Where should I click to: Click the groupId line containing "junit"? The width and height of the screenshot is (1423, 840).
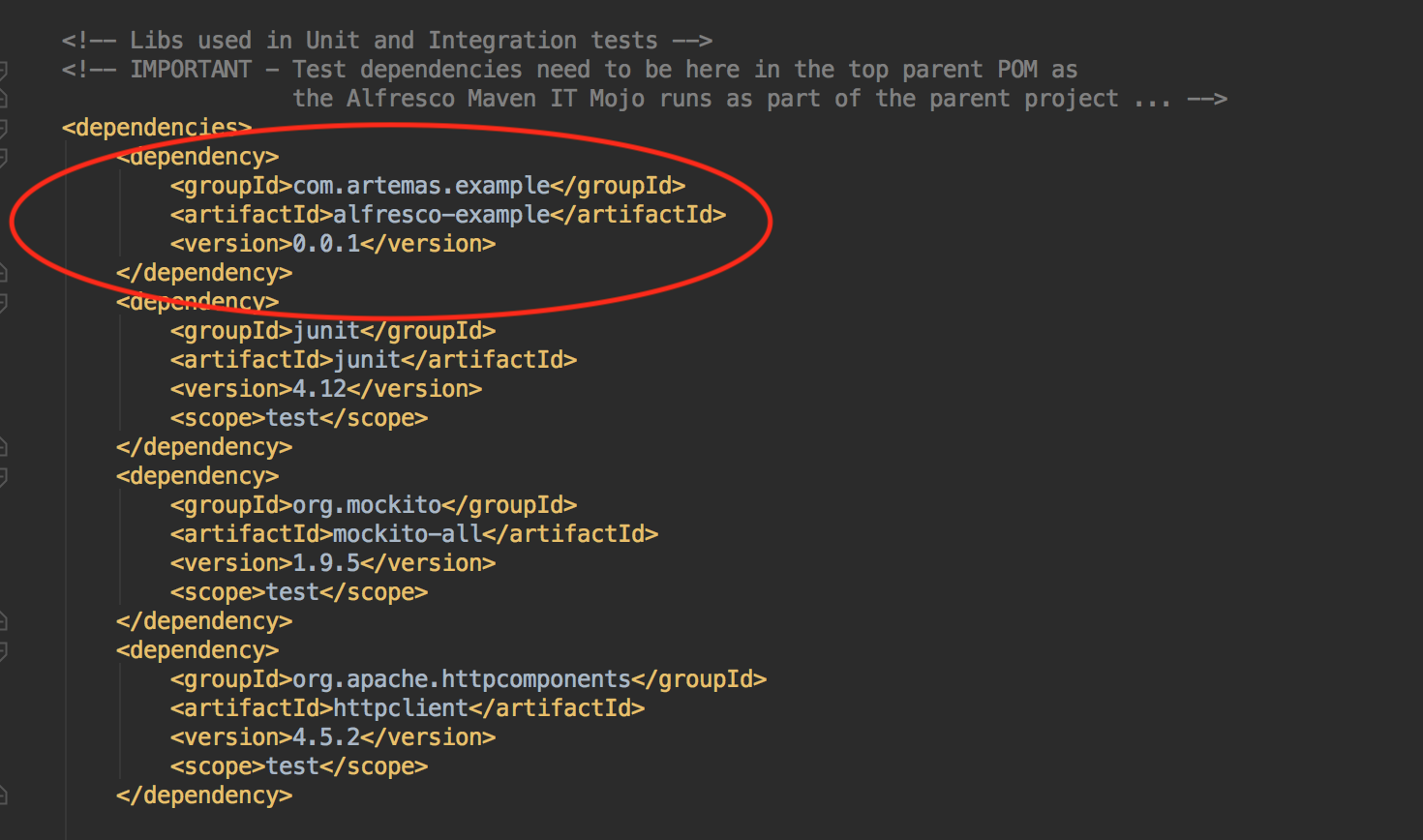[x=333, y=331]
